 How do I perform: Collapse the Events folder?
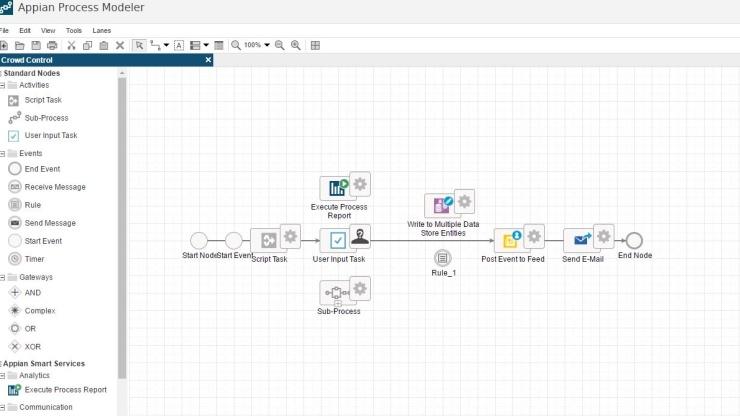(2, 154)
